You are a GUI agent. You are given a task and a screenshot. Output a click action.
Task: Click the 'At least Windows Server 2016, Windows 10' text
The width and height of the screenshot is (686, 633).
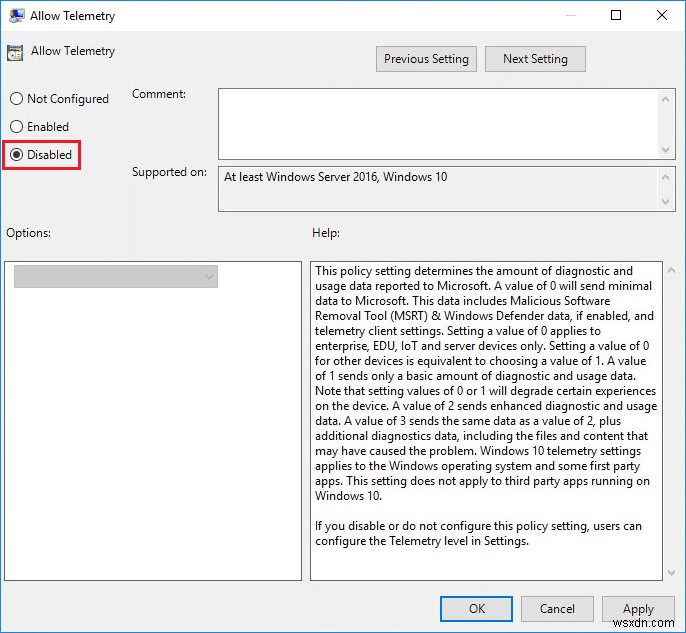(336, 177)
